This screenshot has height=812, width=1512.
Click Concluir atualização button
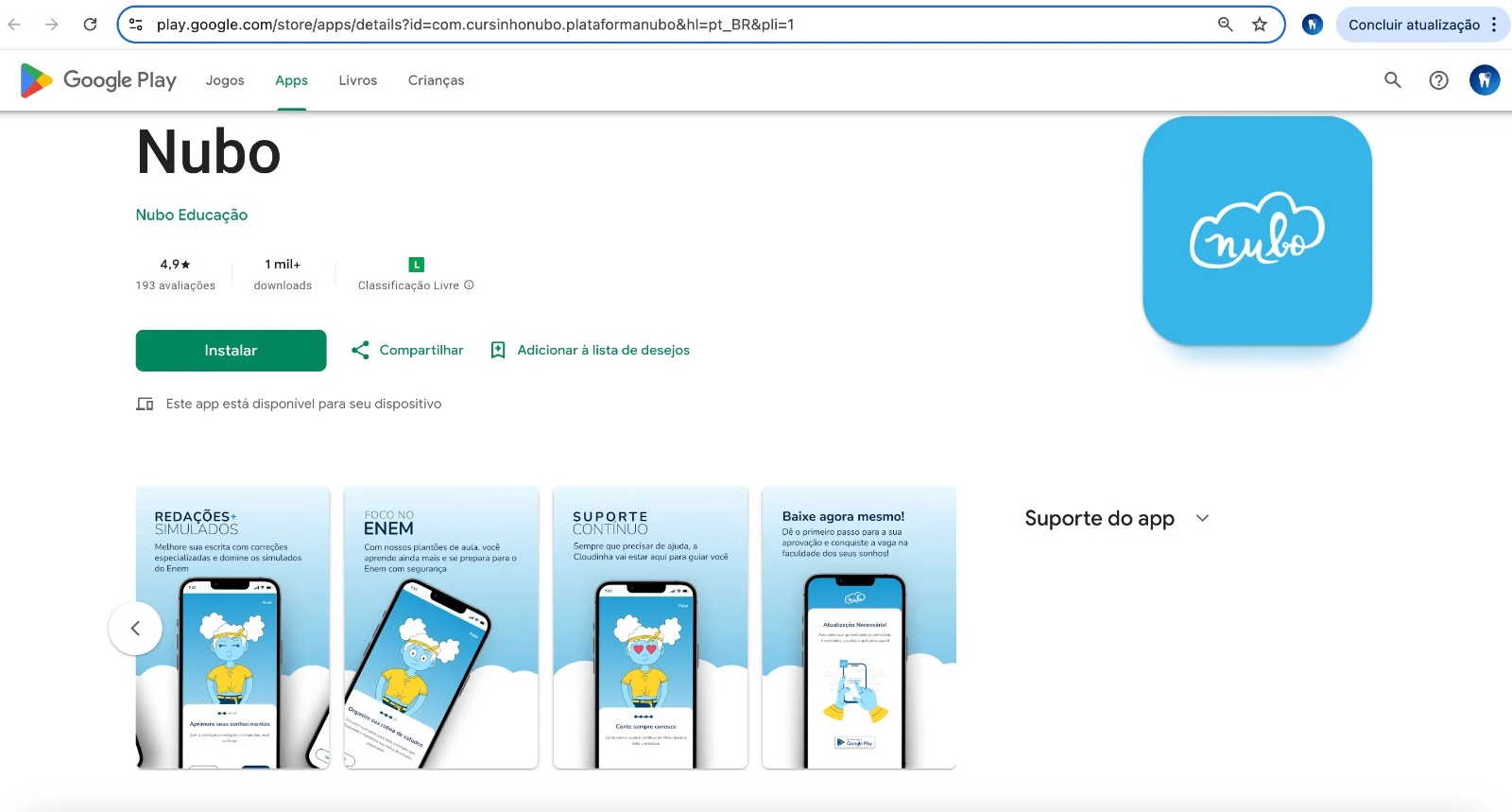tap(1414, 25)
